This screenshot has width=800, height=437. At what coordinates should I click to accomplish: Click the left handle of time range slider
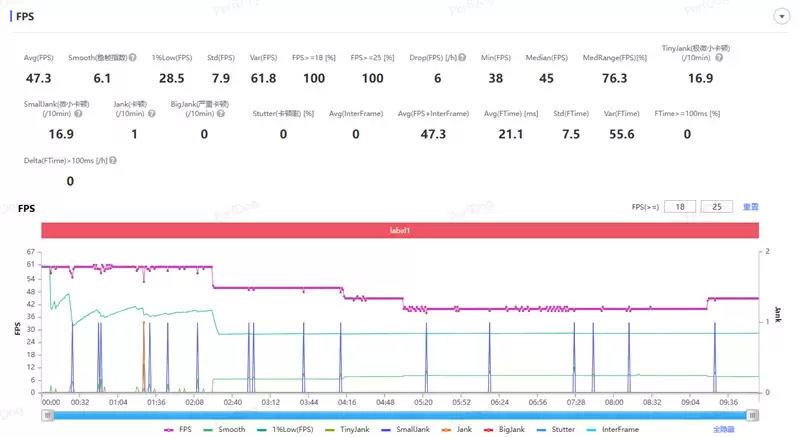[46, 414]
